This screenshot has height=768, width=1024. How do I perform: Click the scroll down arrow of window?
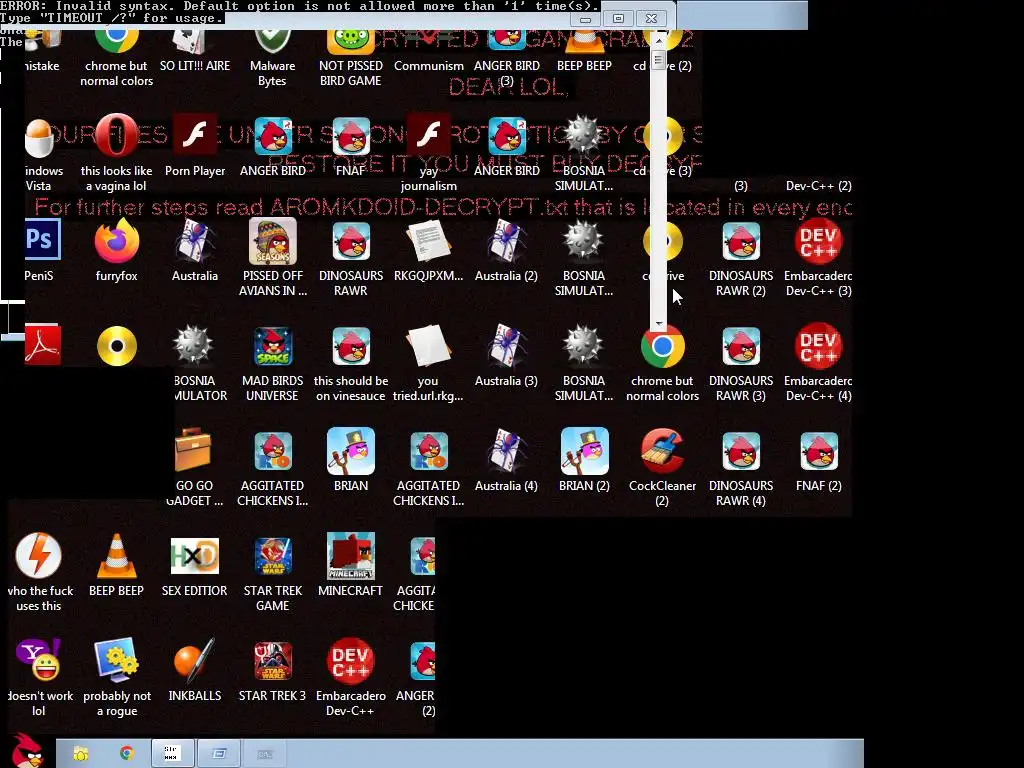[658, 323]
